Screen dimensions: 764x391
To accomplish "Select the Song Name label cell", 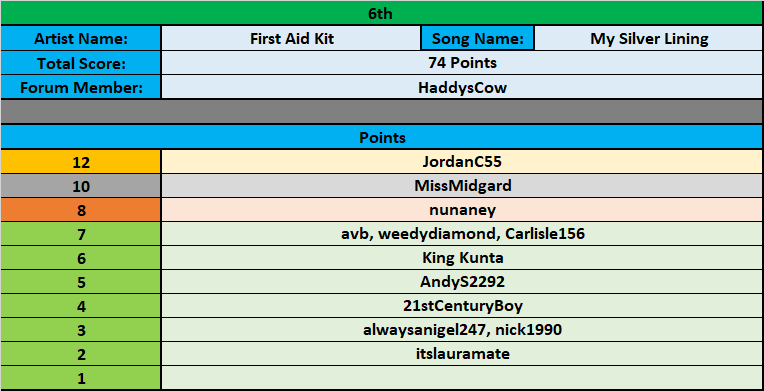I will pos(478,39).
